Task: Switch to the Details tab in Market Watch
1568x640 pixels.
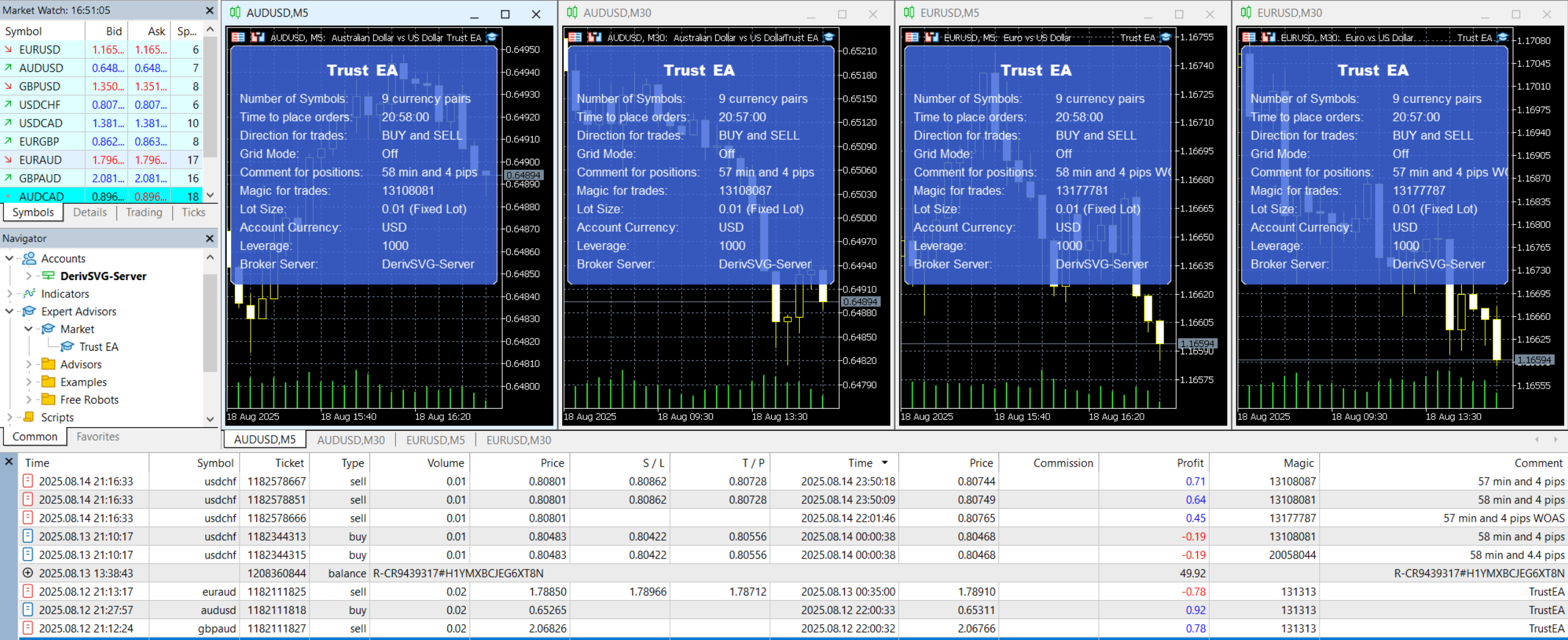Action: [x=90, y=213]
